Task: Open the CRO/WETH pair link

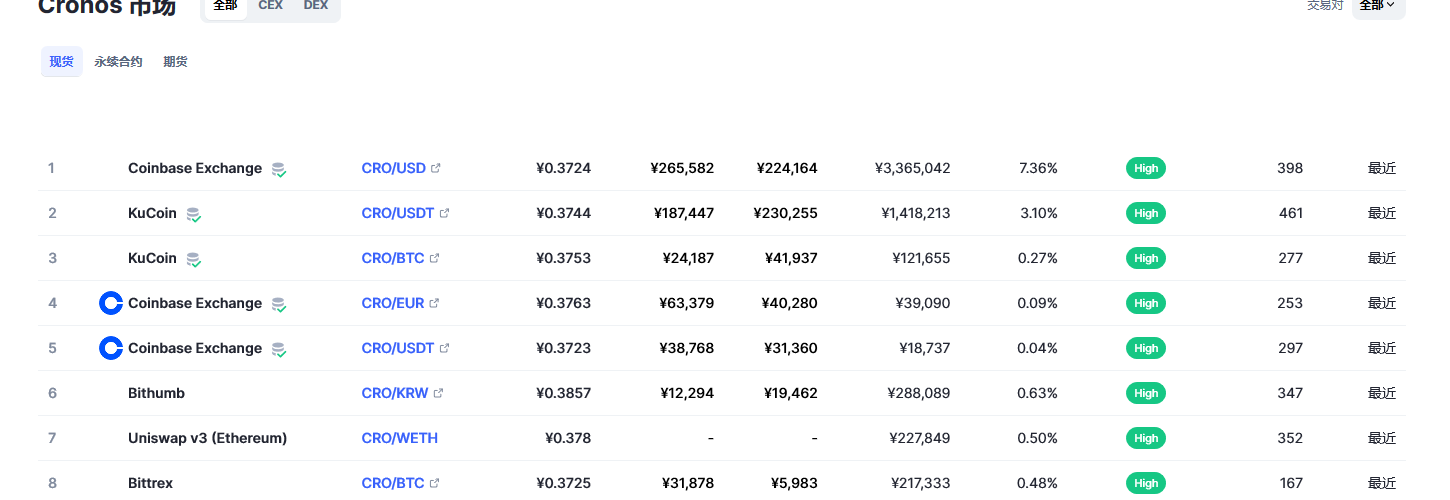Action: click(x=399, y=438)
